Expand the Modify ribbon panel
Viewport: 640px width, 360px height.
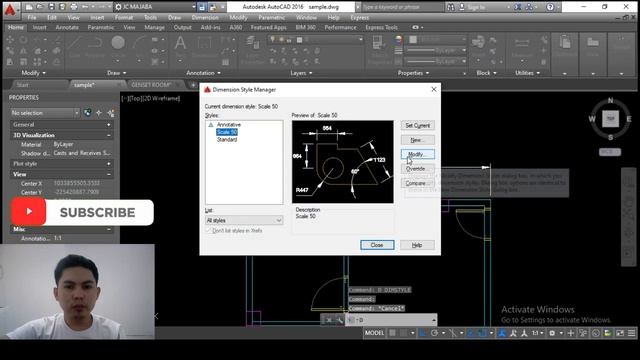tap(33, 73)
